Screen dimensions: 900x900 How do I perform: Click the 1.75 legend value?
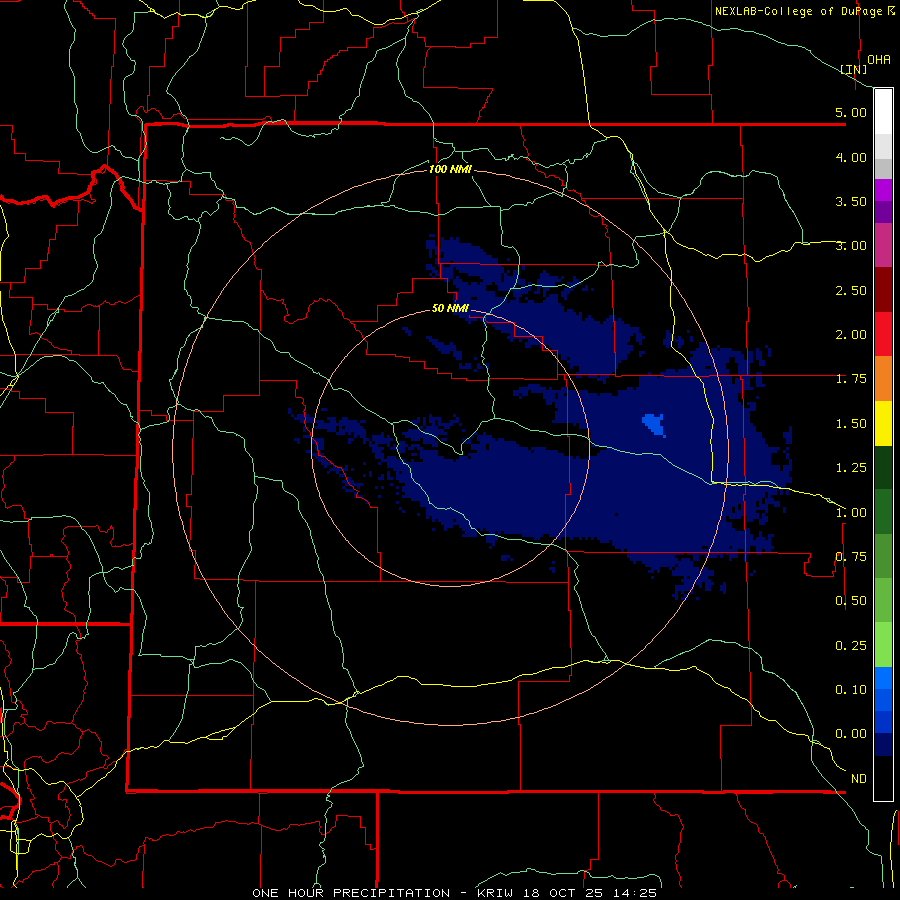(x=851, y=379)
